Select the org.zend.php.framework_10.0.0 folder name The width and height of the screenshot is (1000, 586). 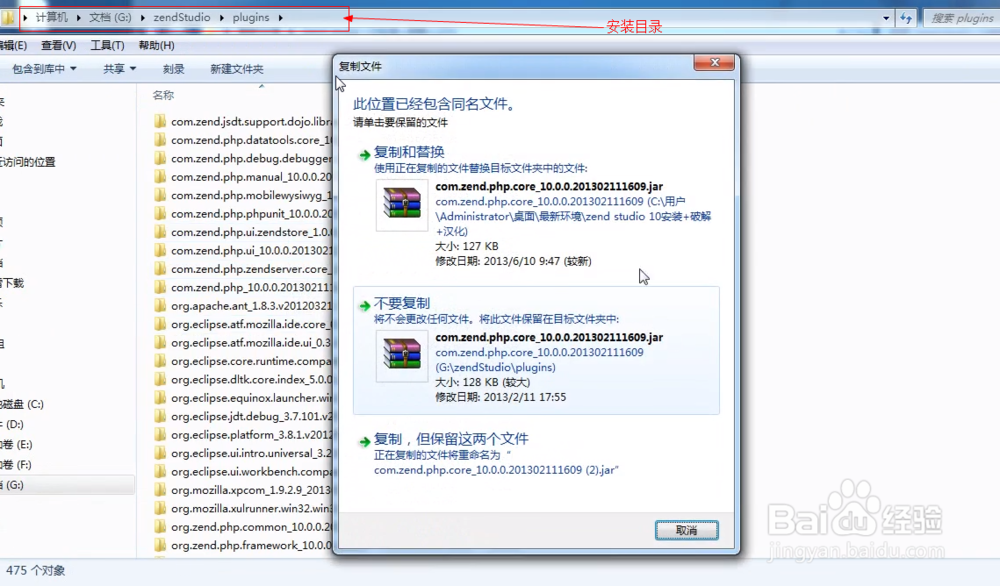point(251,546)
